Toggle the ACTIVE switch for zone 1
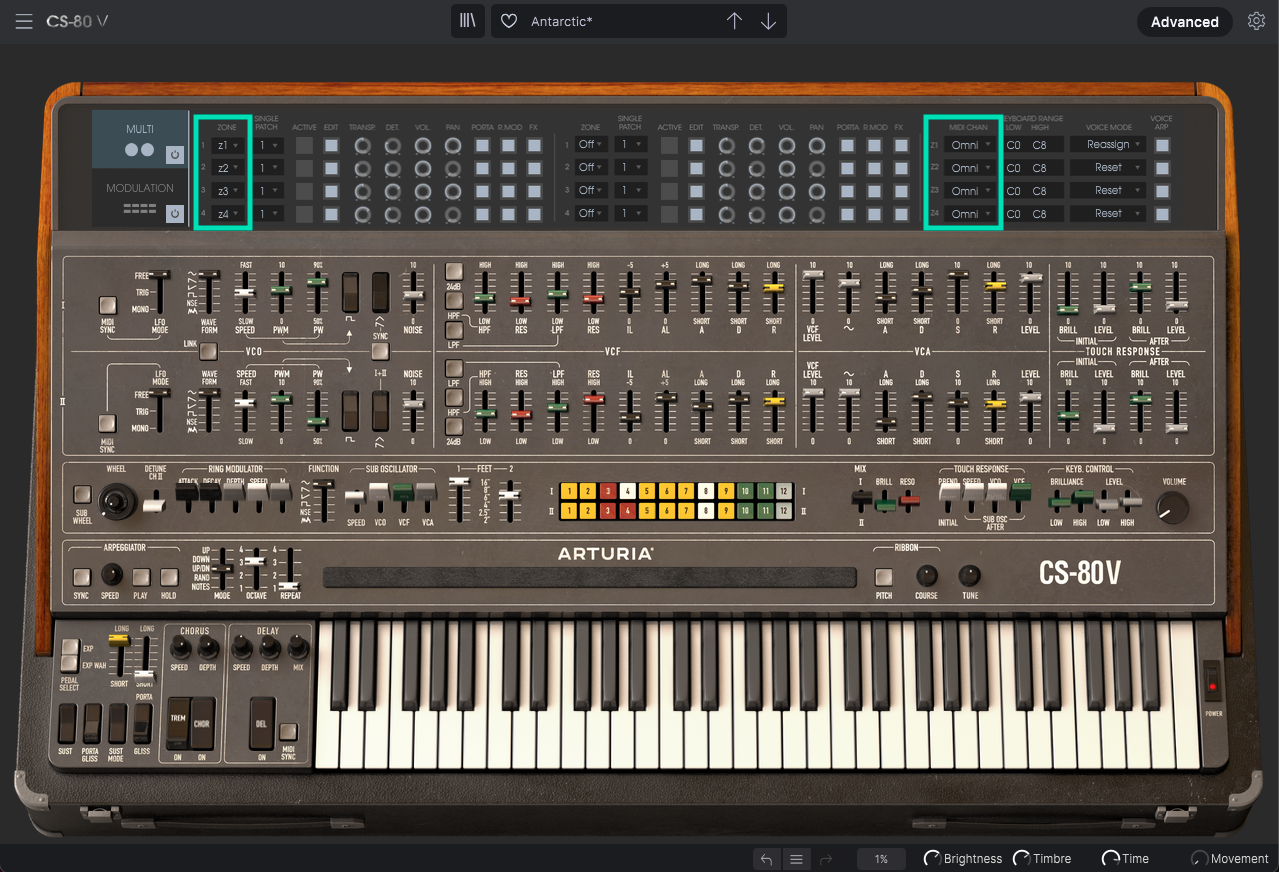The width and height of the screenshot is (1279, 872). pos(304,145)
